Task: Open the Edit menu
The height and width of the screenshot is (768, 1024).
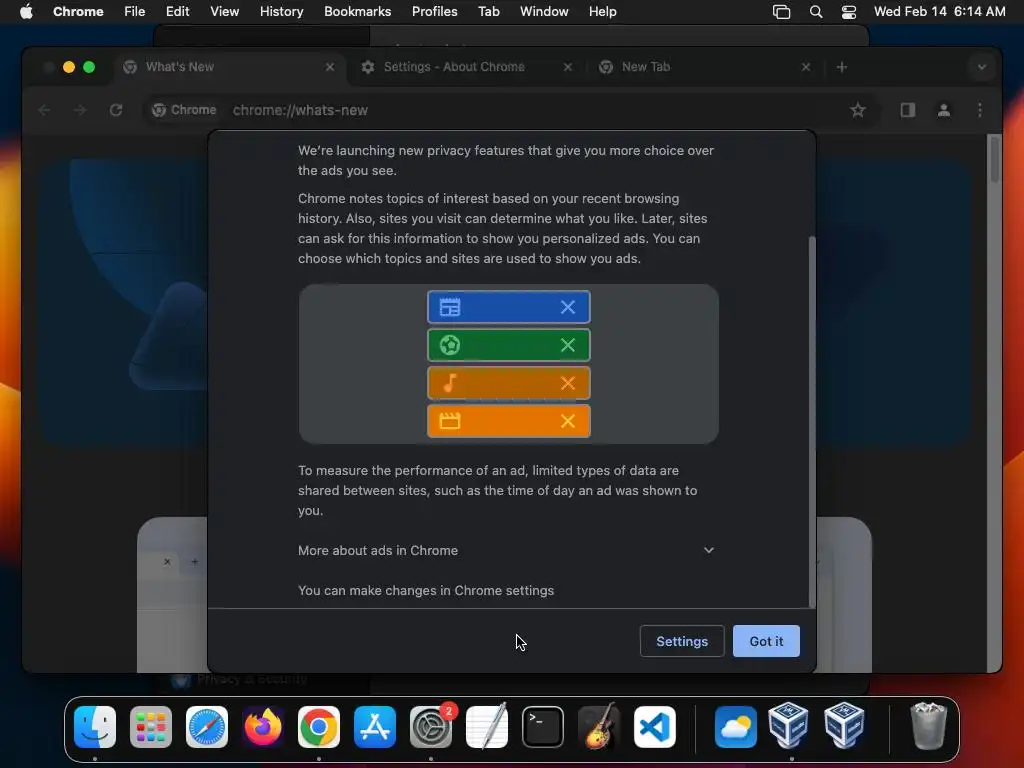Action: (x=177, y=12)
